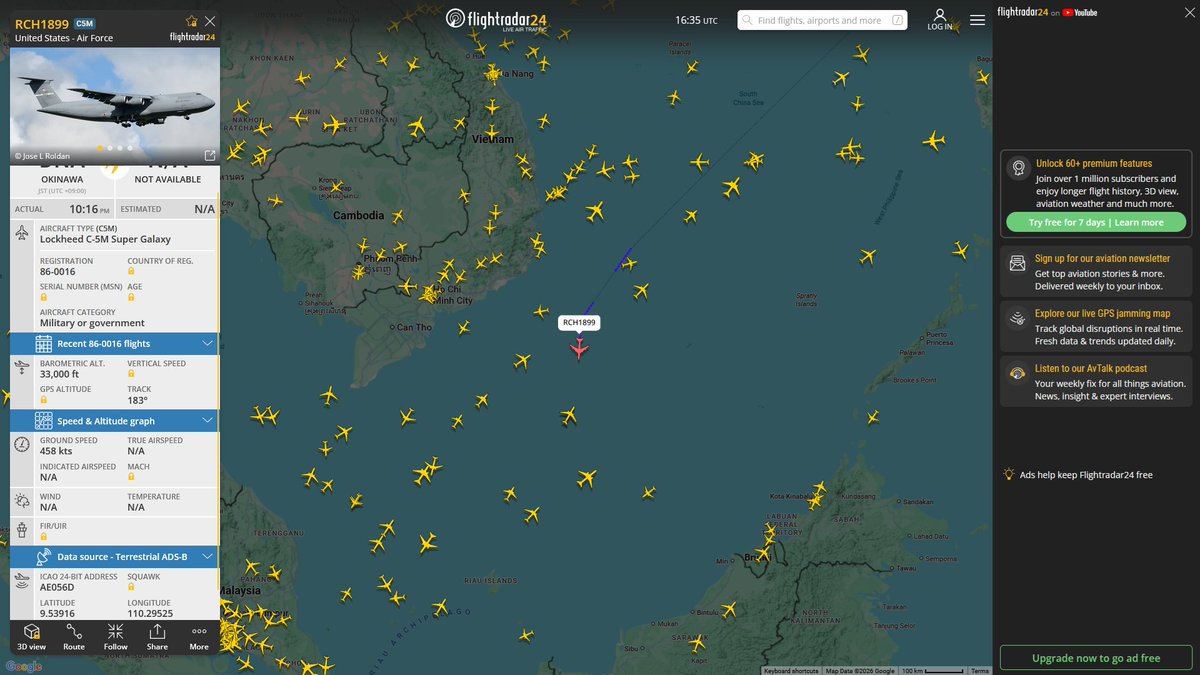Click the longitude value 110.29525

(x=152, y=613)
